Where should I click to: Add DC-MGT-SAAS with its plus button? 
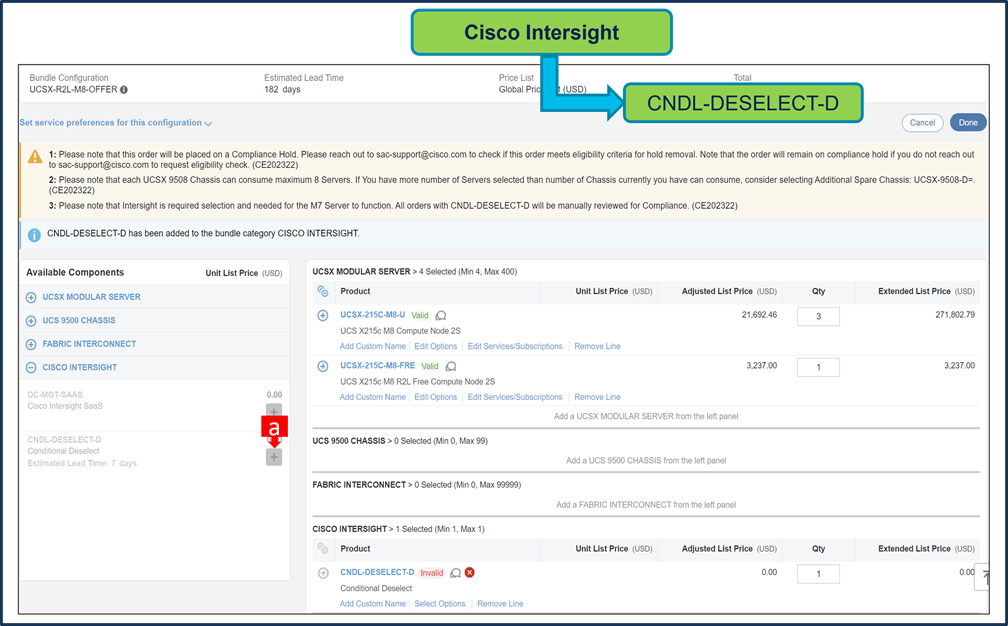[x=274, y=411]
